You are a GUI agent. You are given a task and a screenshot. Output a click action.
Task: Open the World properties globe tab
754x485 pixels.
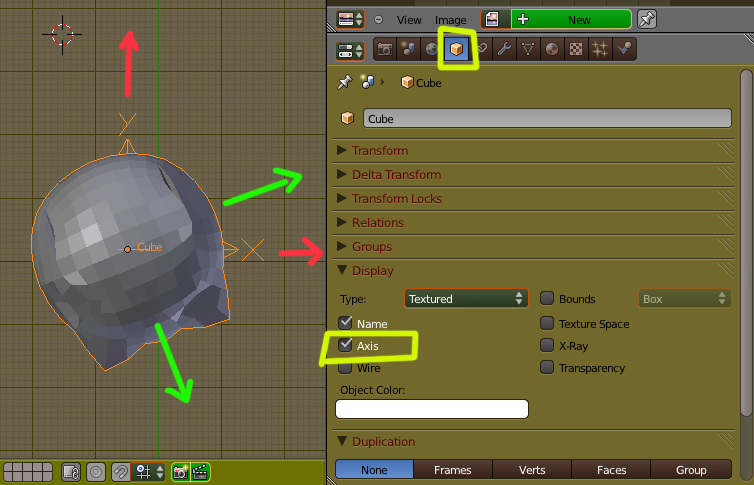click(x=431, y=49)
